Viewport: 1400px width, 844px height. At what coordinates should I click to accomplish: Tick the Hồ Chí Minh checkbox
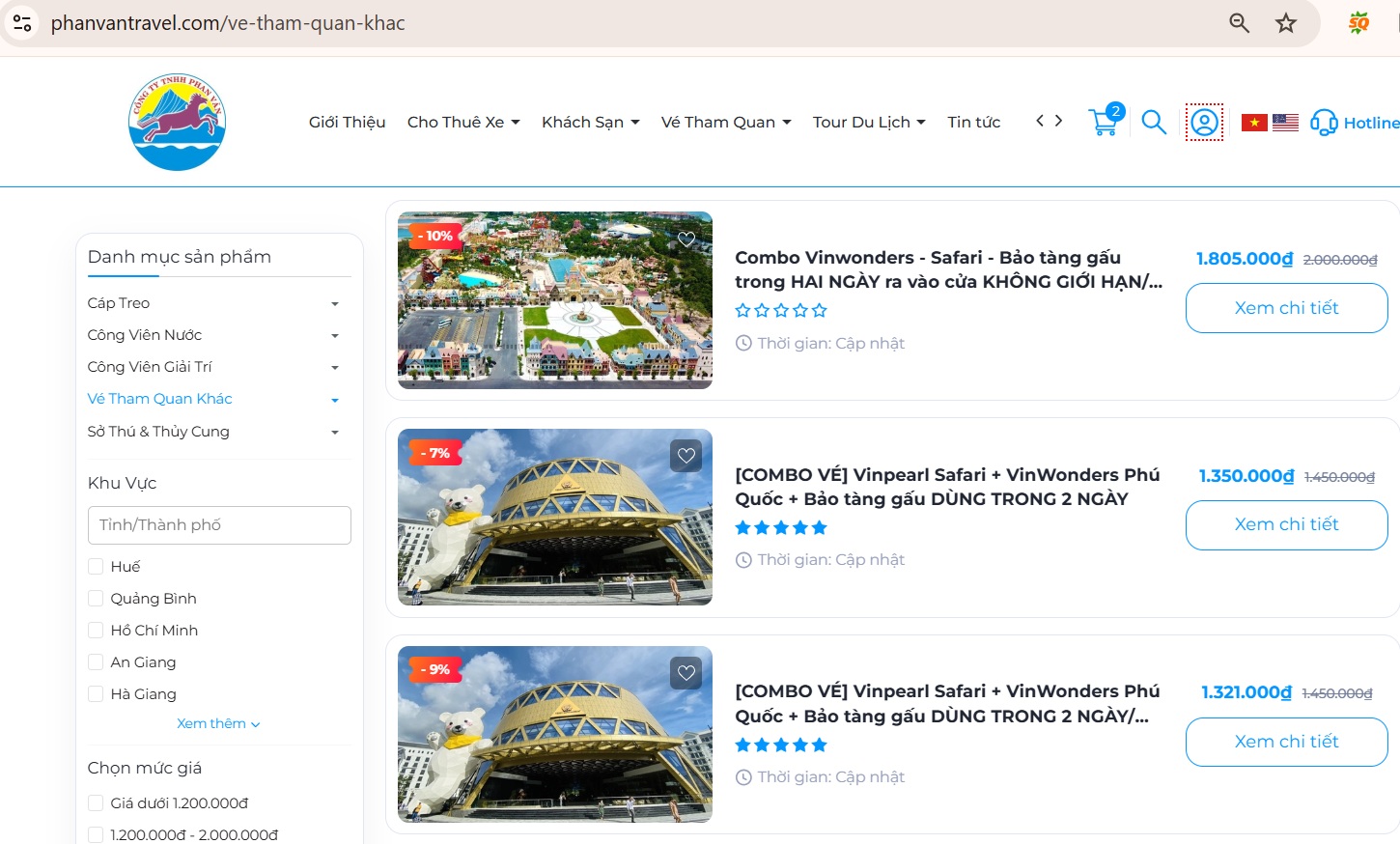pos(96,631)
